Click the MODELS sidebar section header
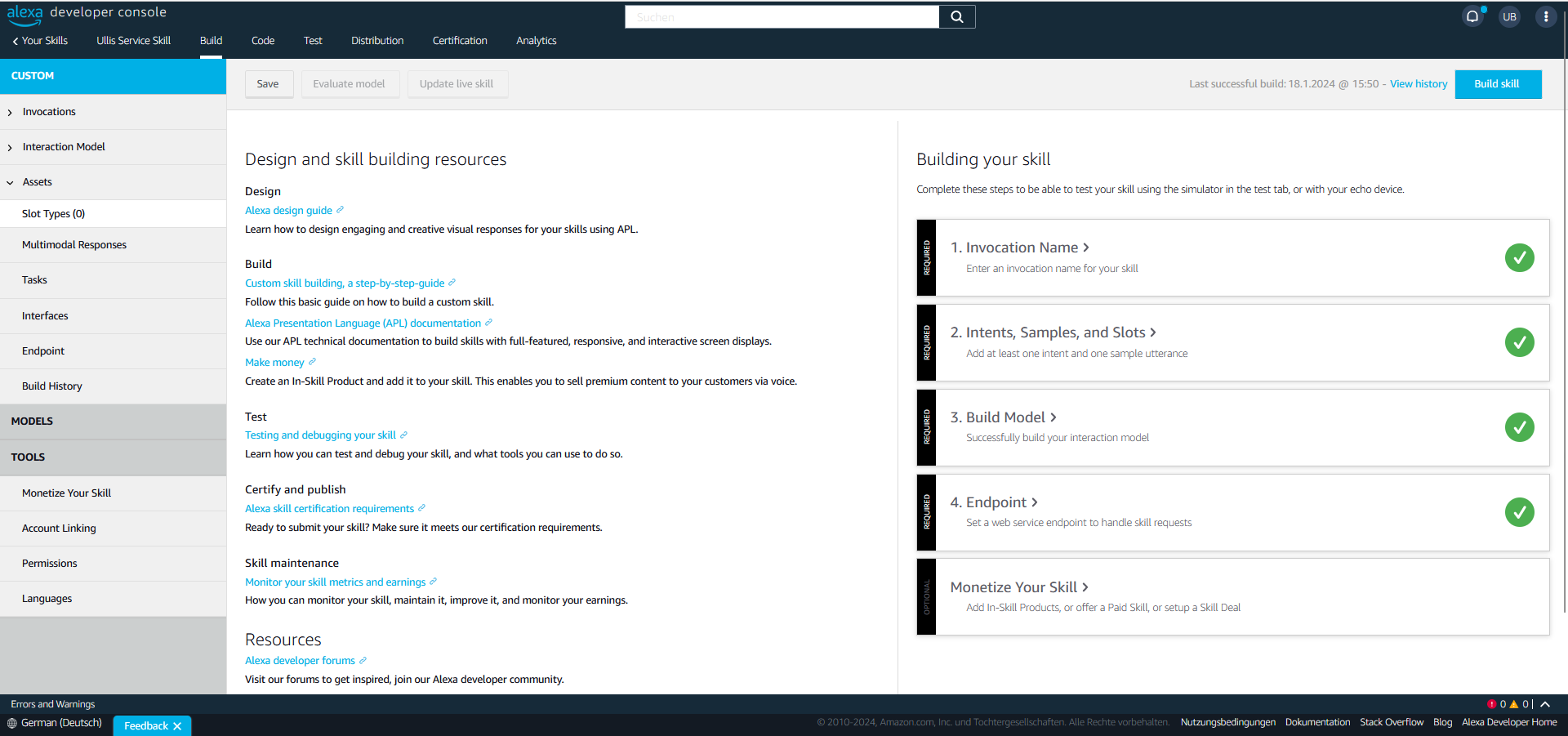 (x=113, y=422)
